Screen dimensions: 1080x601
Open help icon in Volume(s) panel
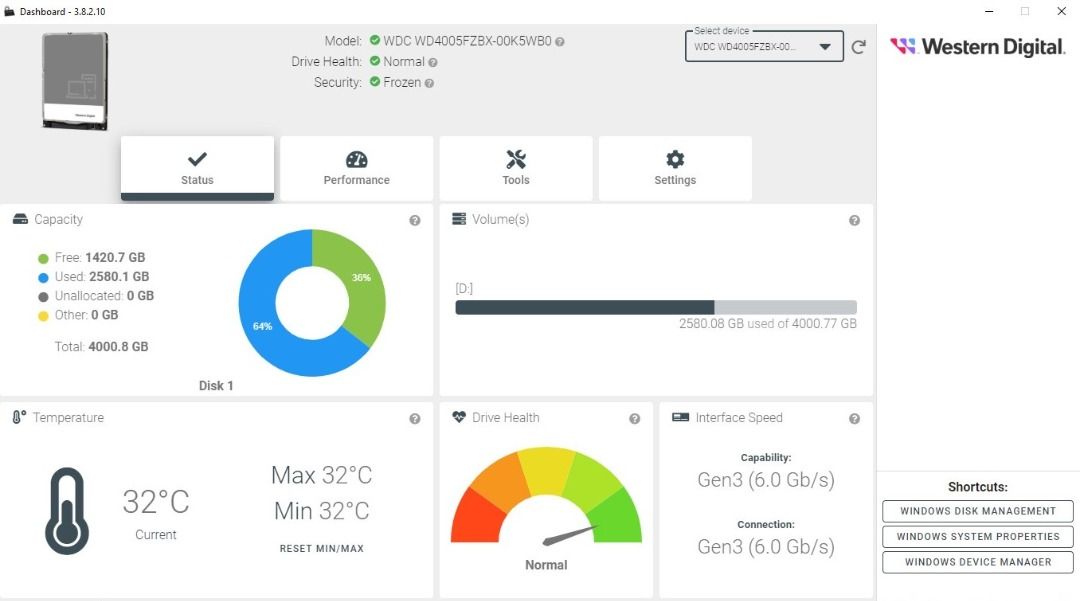pos(854,221)
